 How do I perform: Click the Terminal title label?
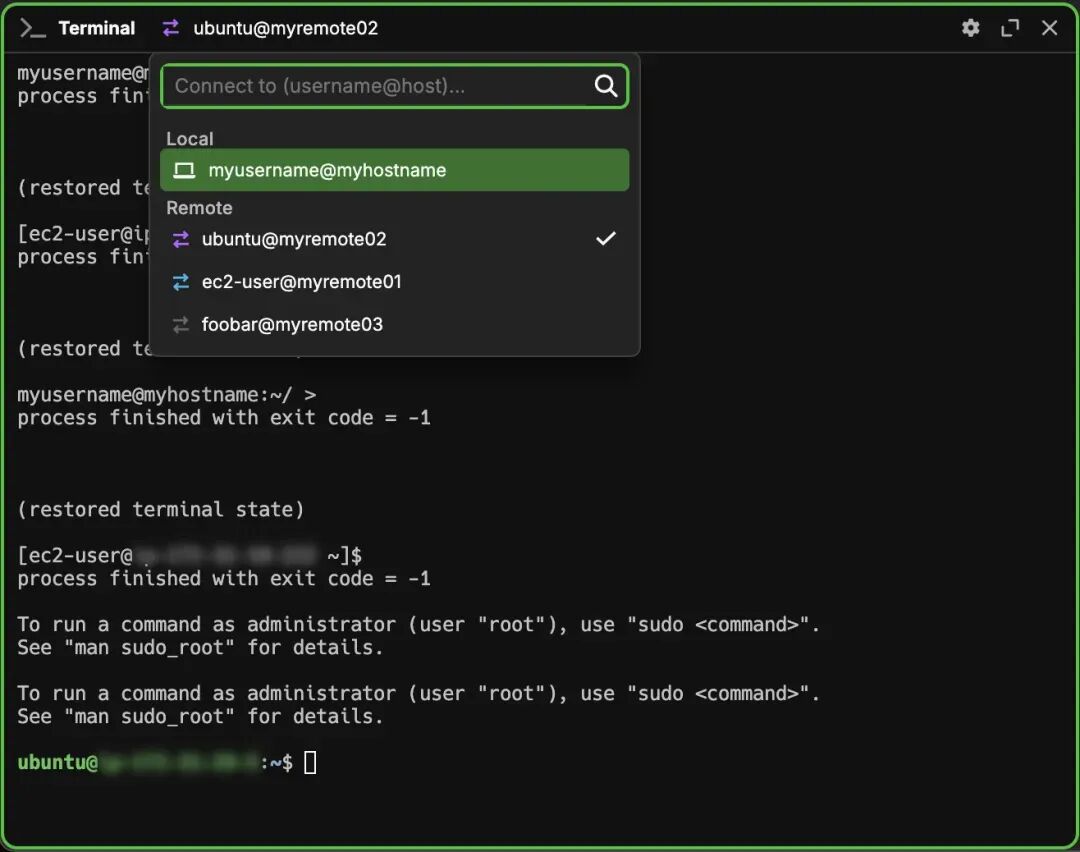click(96, 28)
